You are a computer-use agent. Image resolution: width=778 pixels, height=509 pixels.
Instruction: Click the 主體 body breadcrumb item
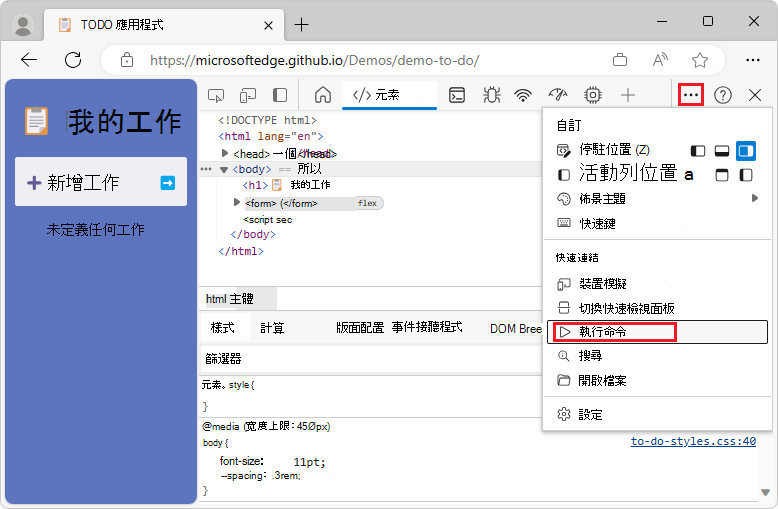coord(242,299)
